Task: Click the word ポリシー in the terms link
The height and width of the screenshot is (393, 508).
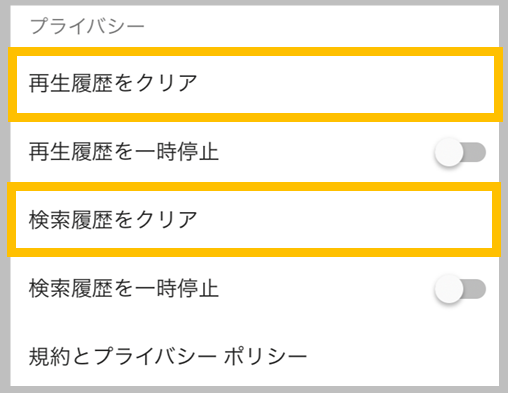Action: [x=265, y=356]
